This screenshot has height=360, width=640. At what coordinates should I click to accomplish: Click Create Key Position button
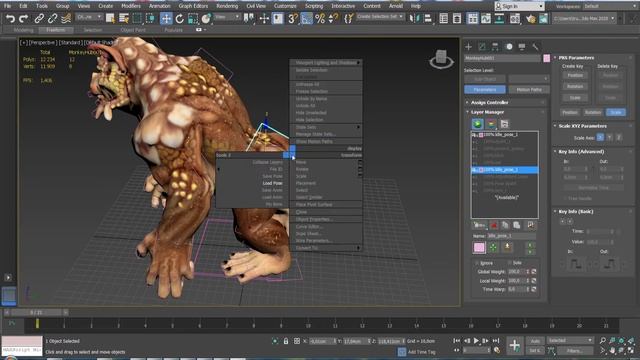(575, 76)
